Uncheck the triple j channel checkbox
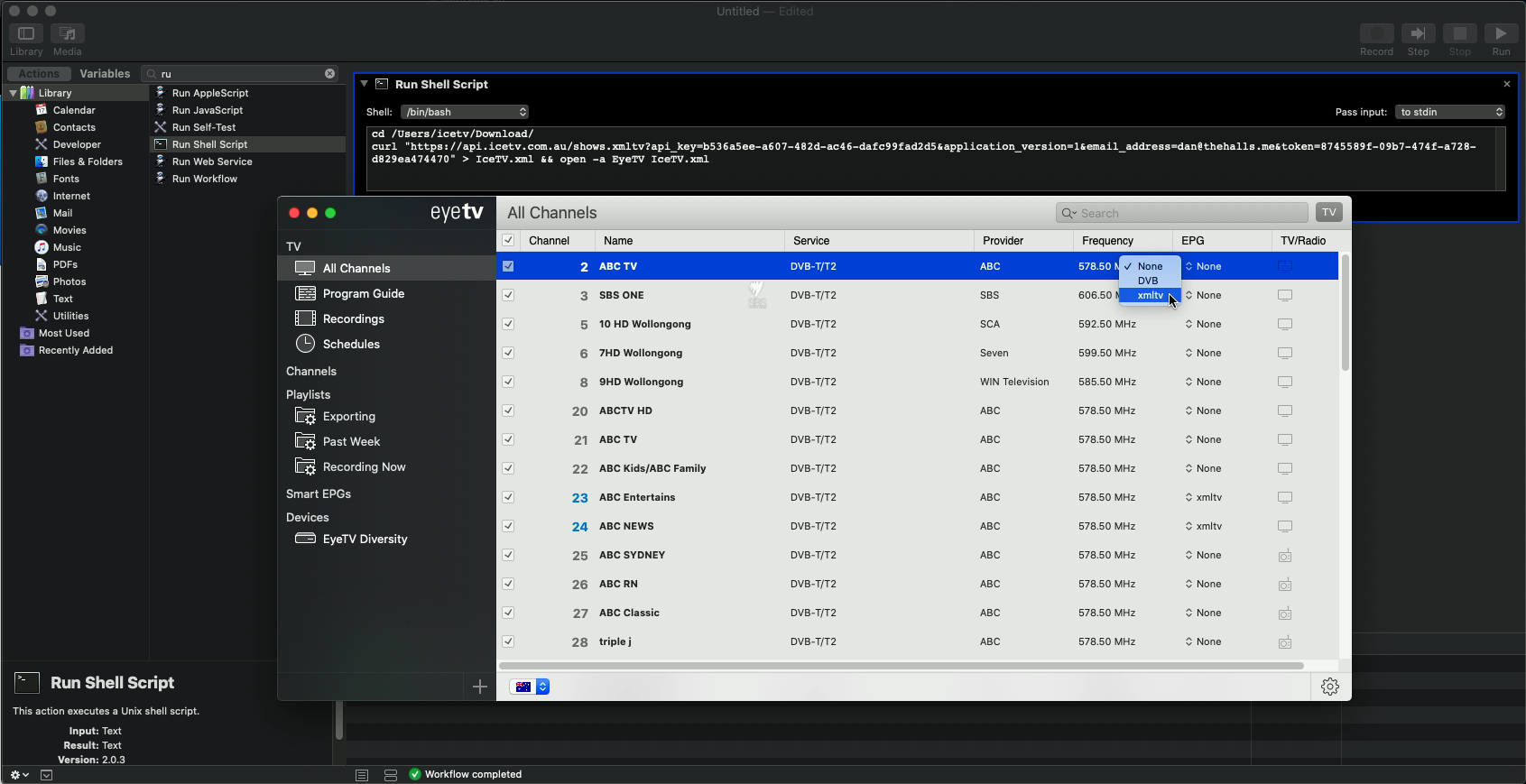Screen dimensions: 1526x784 click(x=508, y=641)
